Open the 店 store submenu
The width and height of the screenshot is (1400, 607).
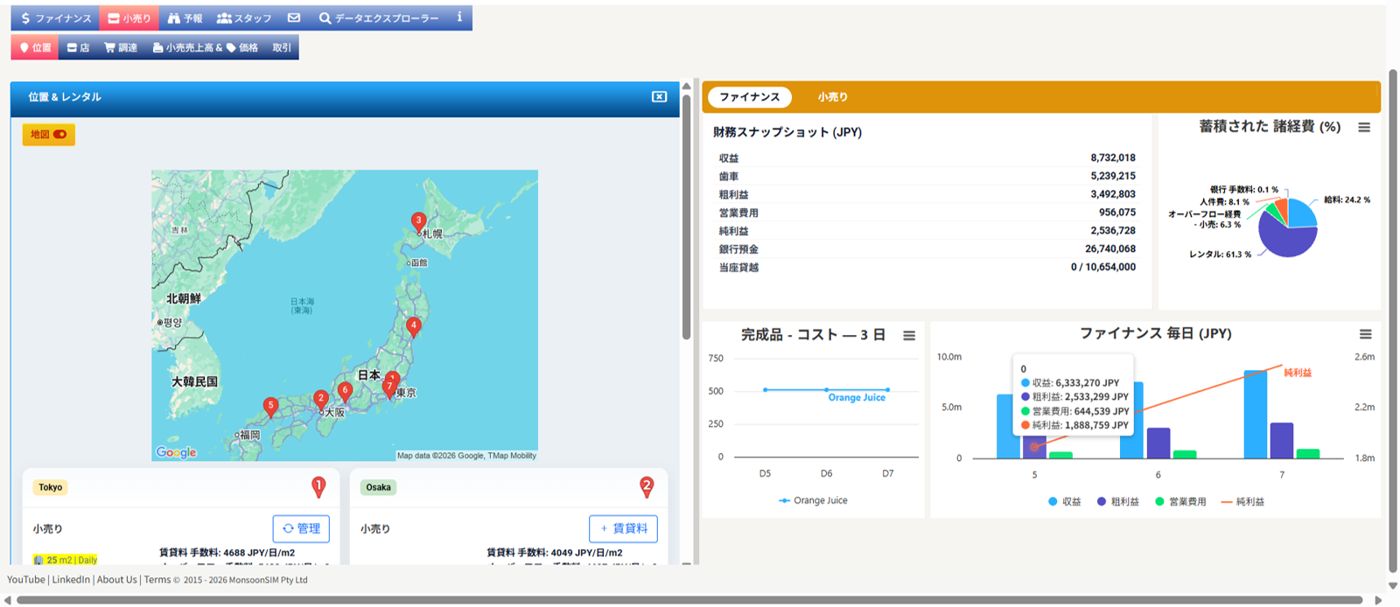pos(78,47)
